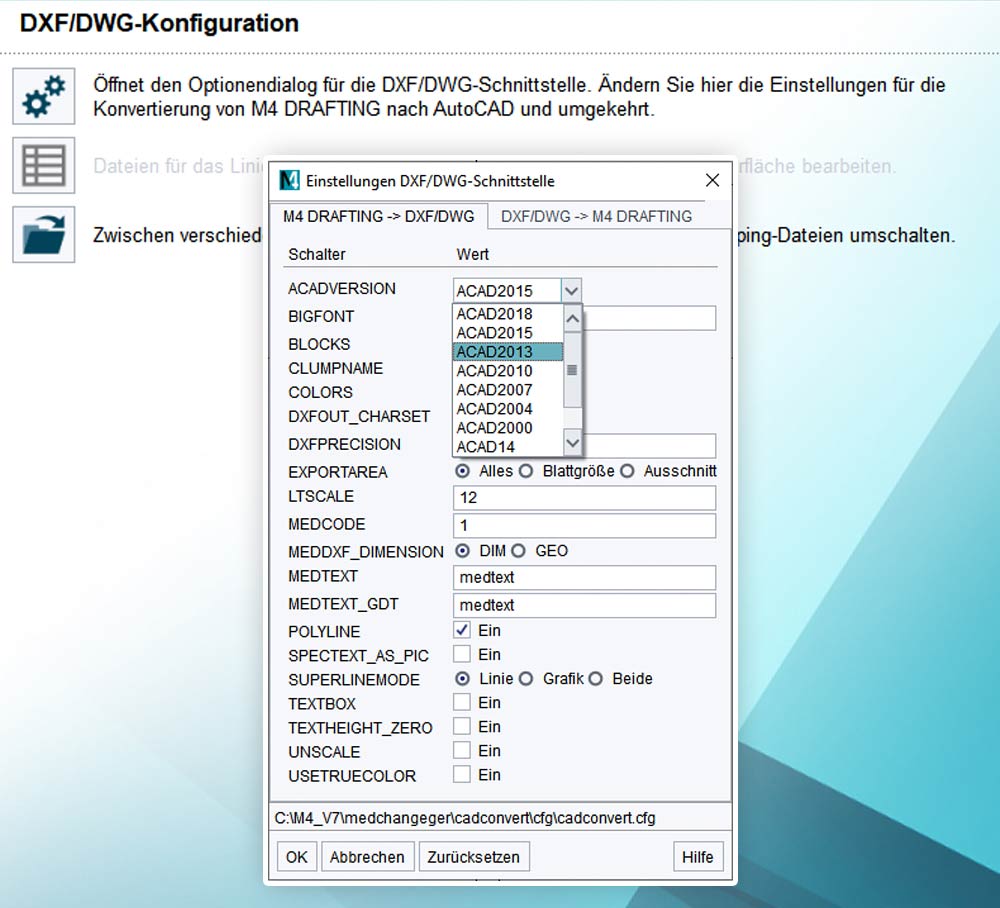Click the list scrollbar down arrow
The width and height of the screenshot is (1000, 908).
coord(573,443)
